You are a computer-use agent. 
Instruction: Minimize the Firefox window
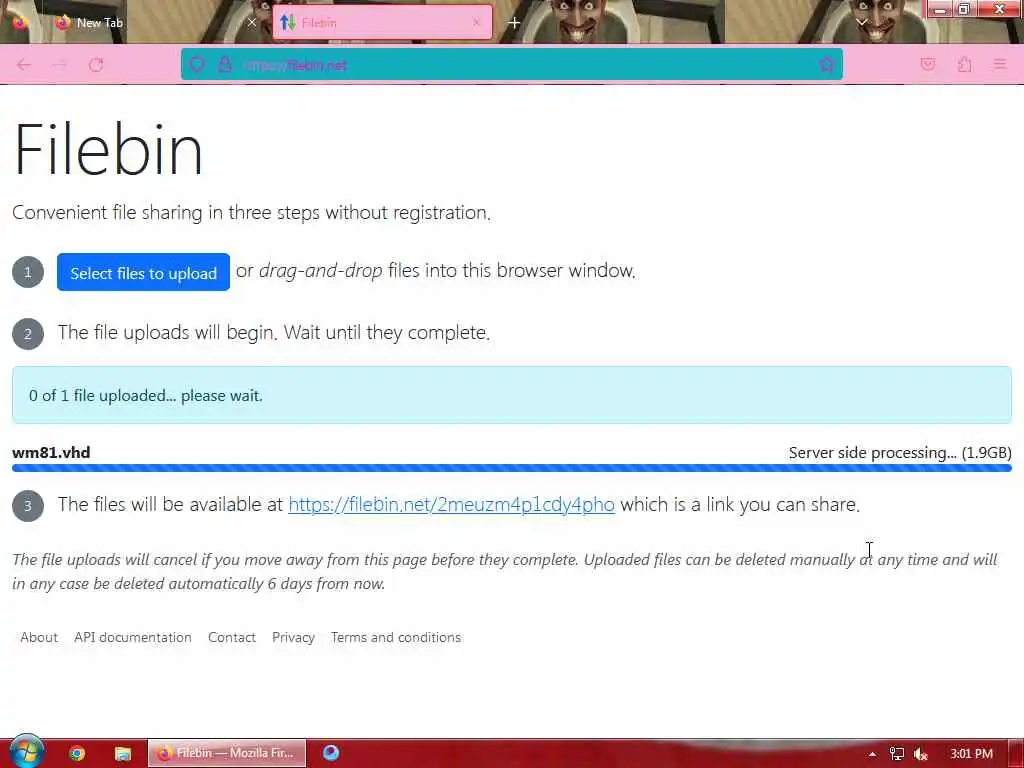coord(940,9)
